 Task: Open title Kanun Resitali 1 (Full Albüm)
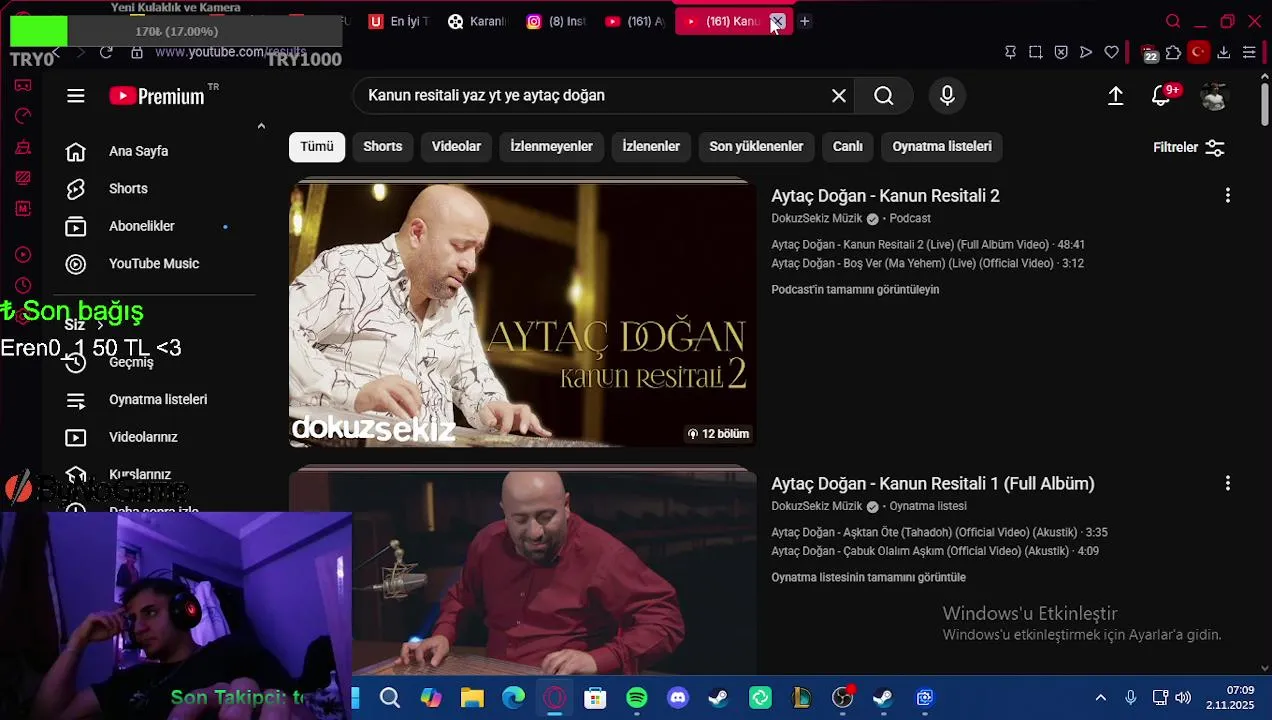[x=933, y=484]
